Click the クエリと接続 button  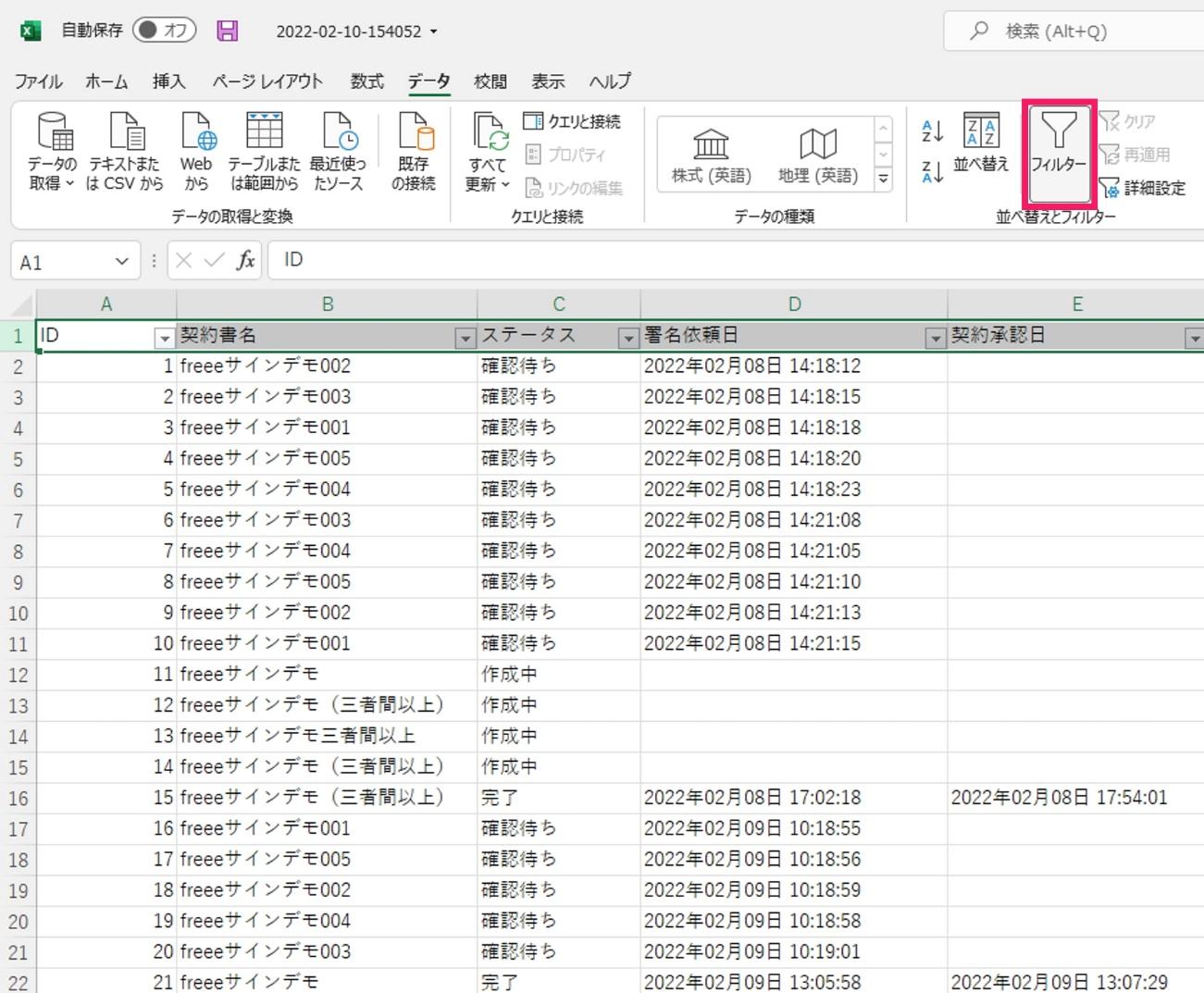[x=572, y=121]
